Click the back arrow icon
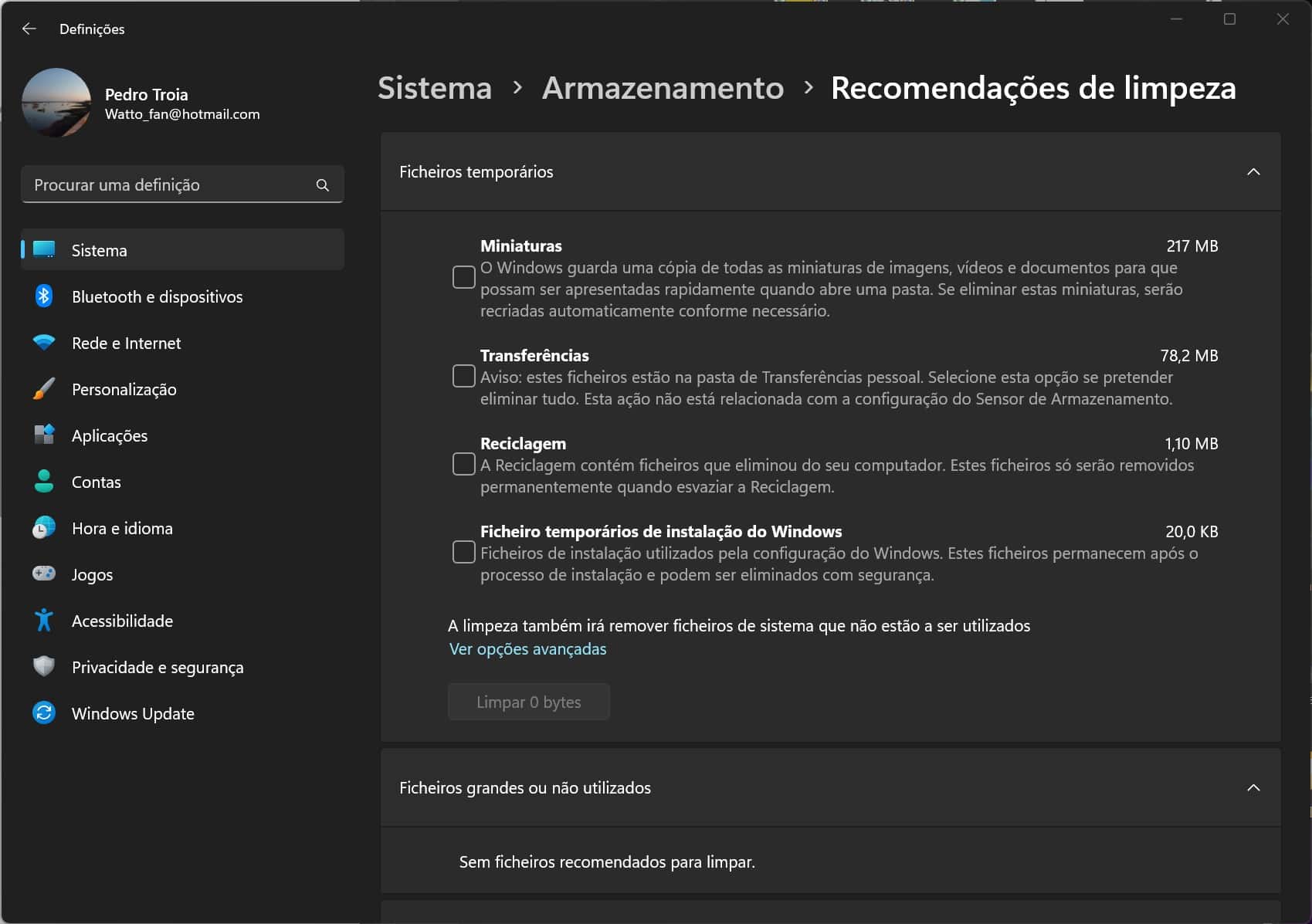The height and width of the screenshot is (924, 1312). (x=29, y=29)
